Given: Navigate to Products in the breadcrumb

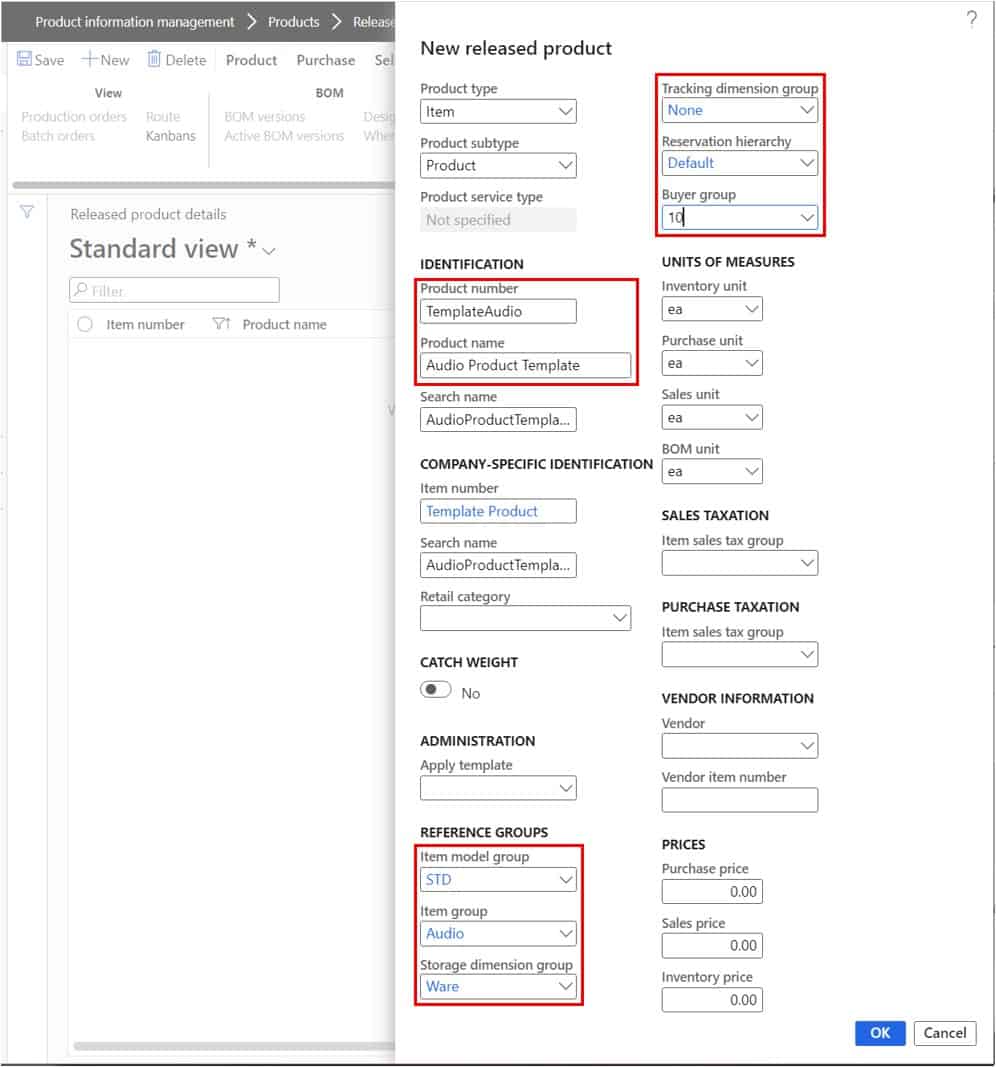Looking at the screenshot, I should coord(294,21).
